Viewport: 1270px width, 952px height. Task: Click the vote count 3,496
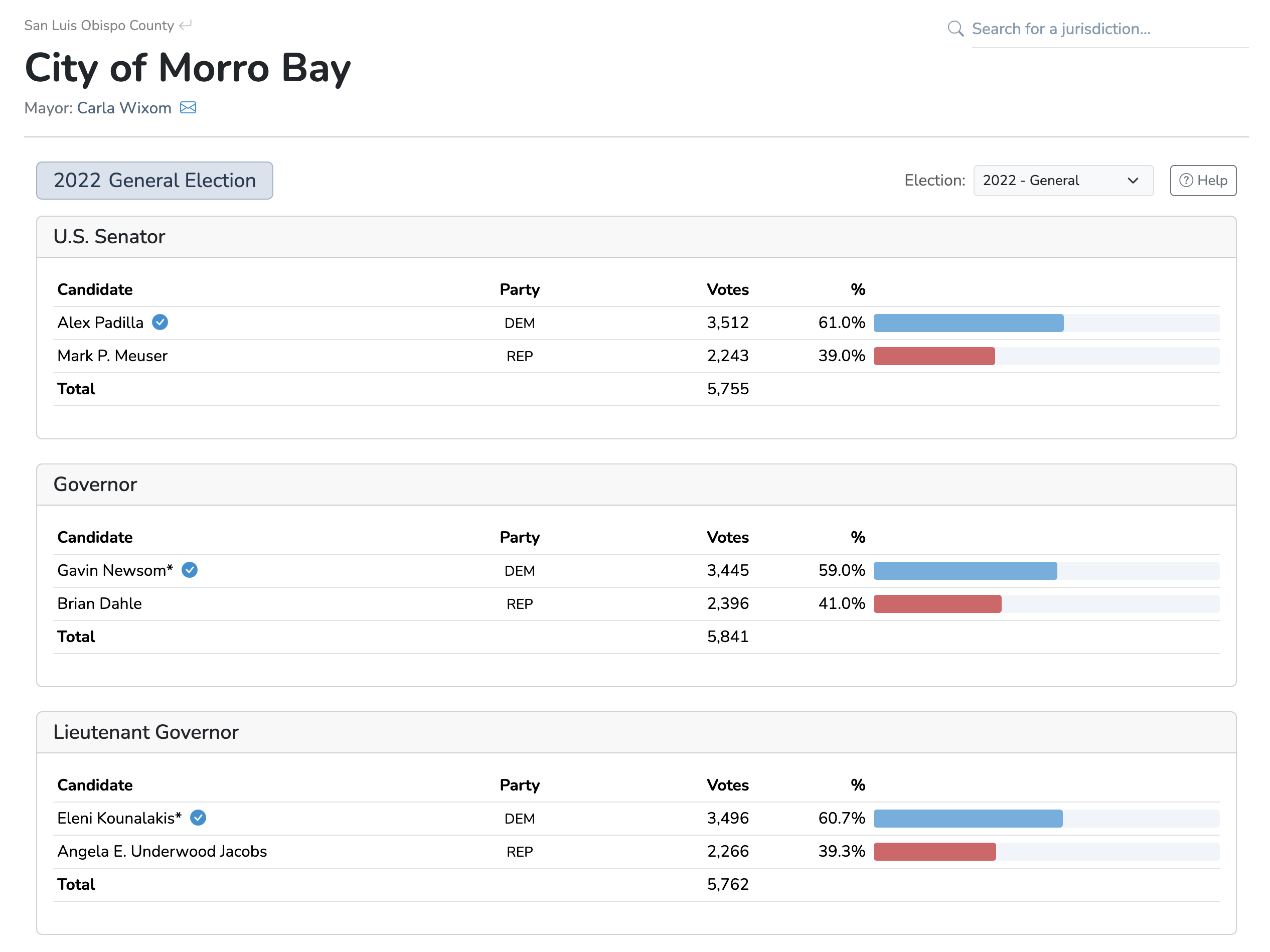(x=727, y=818)
